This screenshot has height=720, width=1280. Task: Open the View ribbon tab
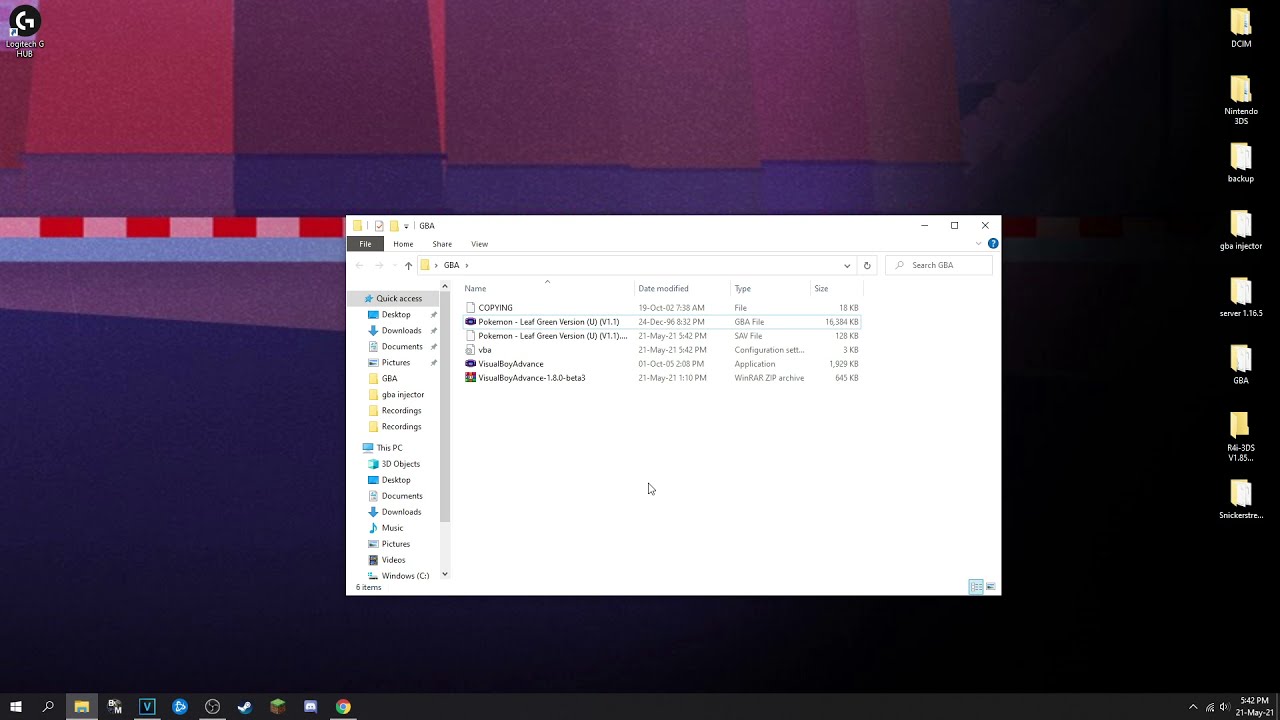tap(480, 244)
